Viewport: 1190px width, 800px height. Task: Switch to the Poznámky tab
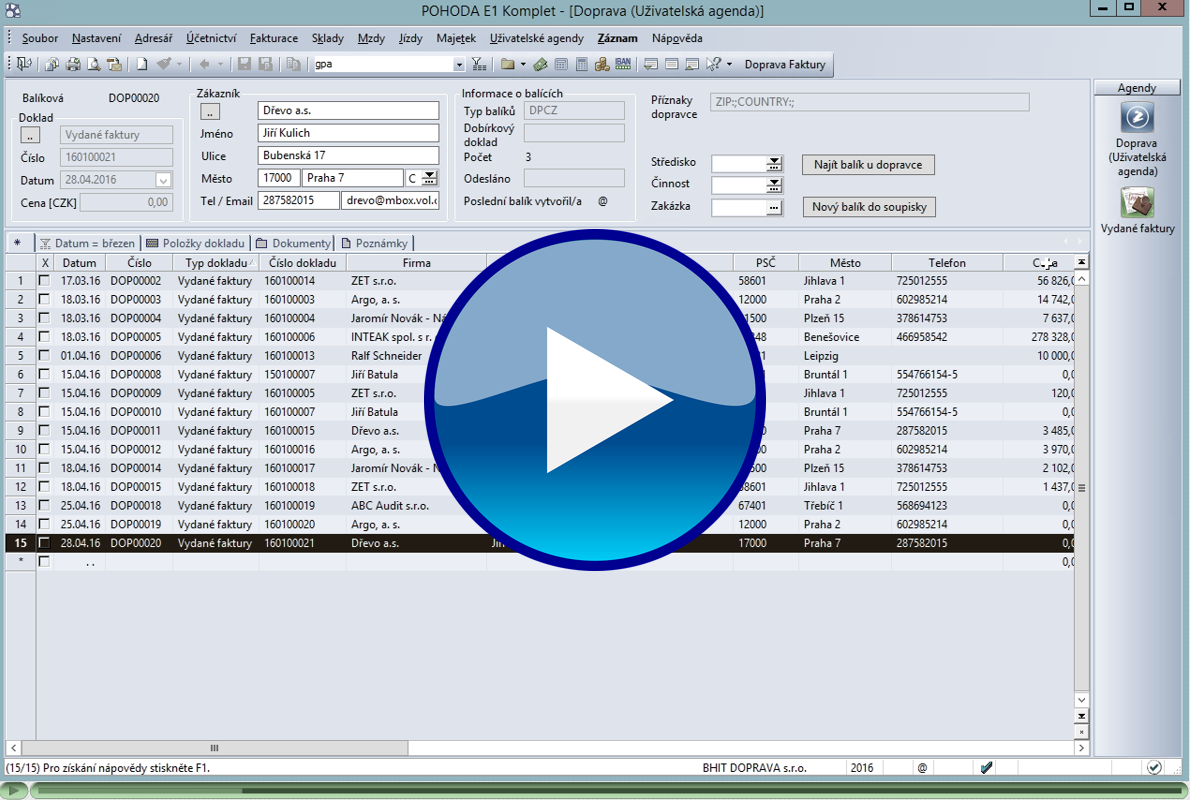click(x=374, y=243)
